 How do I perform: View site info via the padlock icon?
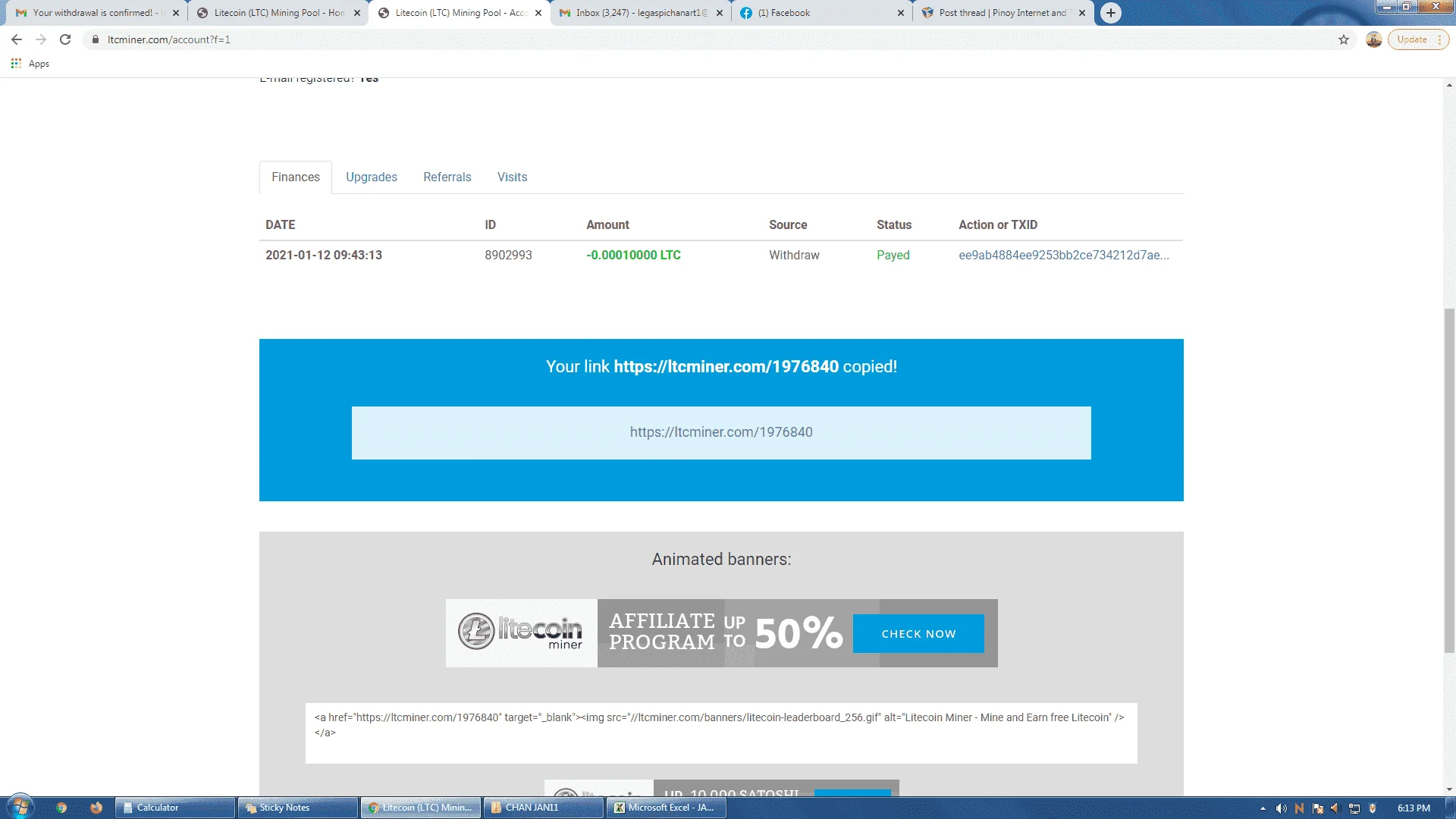(96, 39)
